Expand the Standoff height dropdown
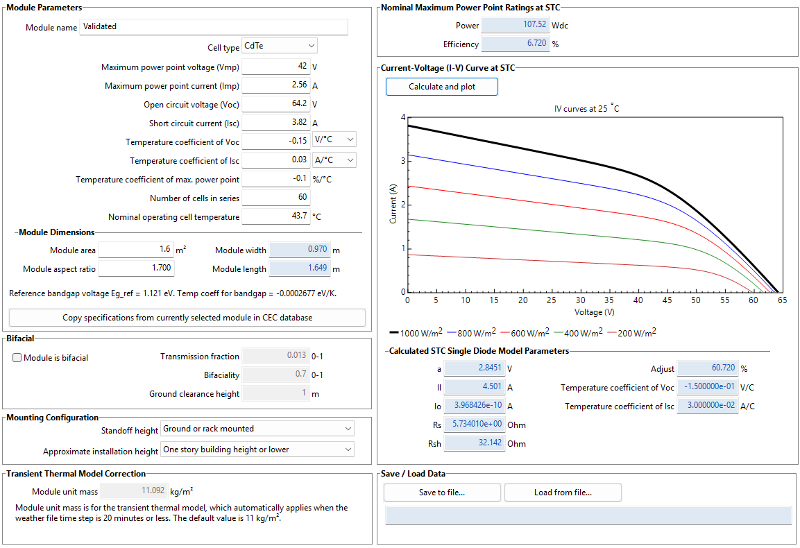This screenshot has height=548, width=800. (257, 429)
